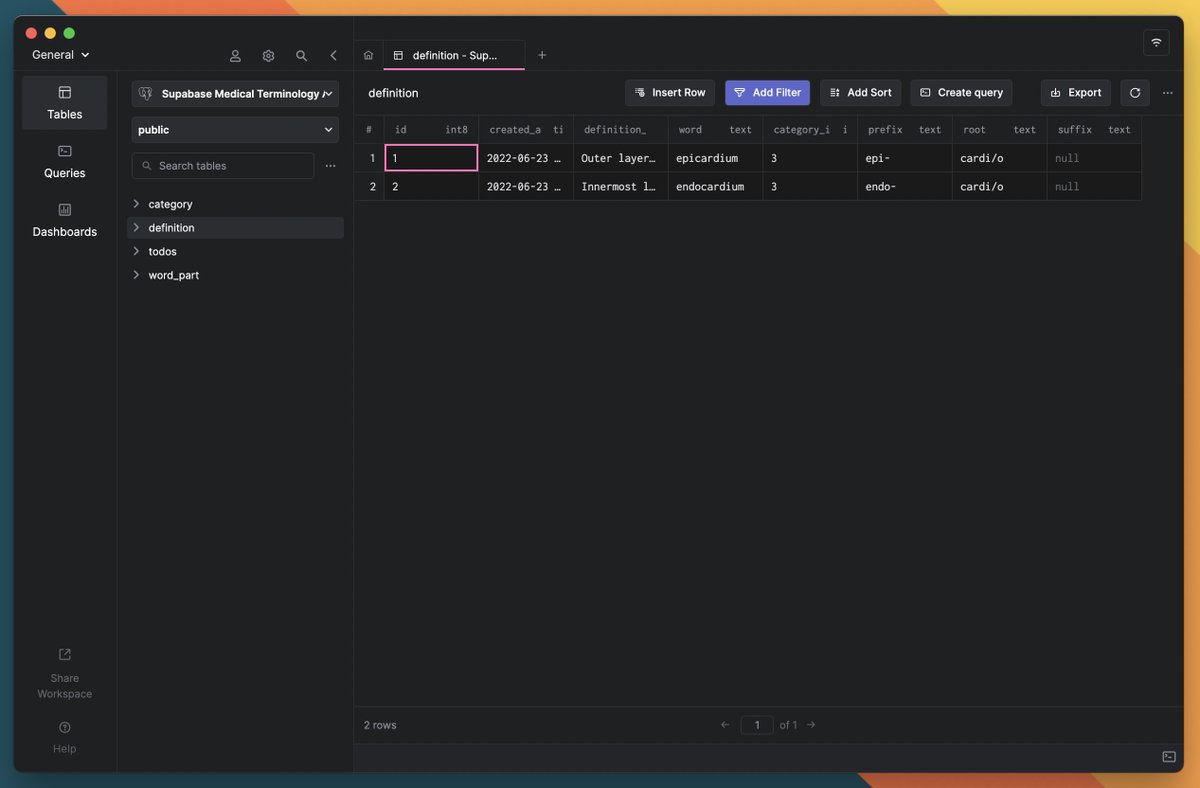
Task: Expand the category table
Action: point(136,204)
